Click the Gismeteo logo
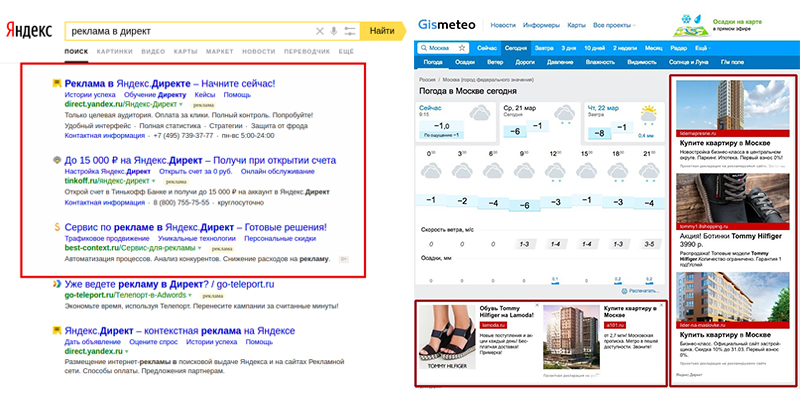The height and width of the screenshot is (400, 800). point(446,24)
